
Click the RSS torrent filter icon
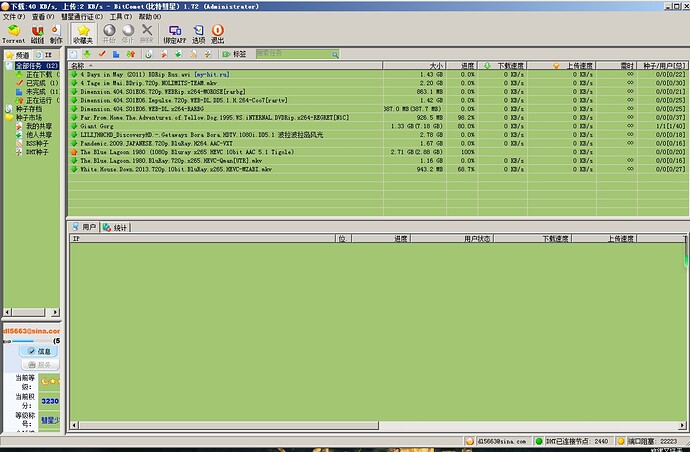(x=193, y=54)
